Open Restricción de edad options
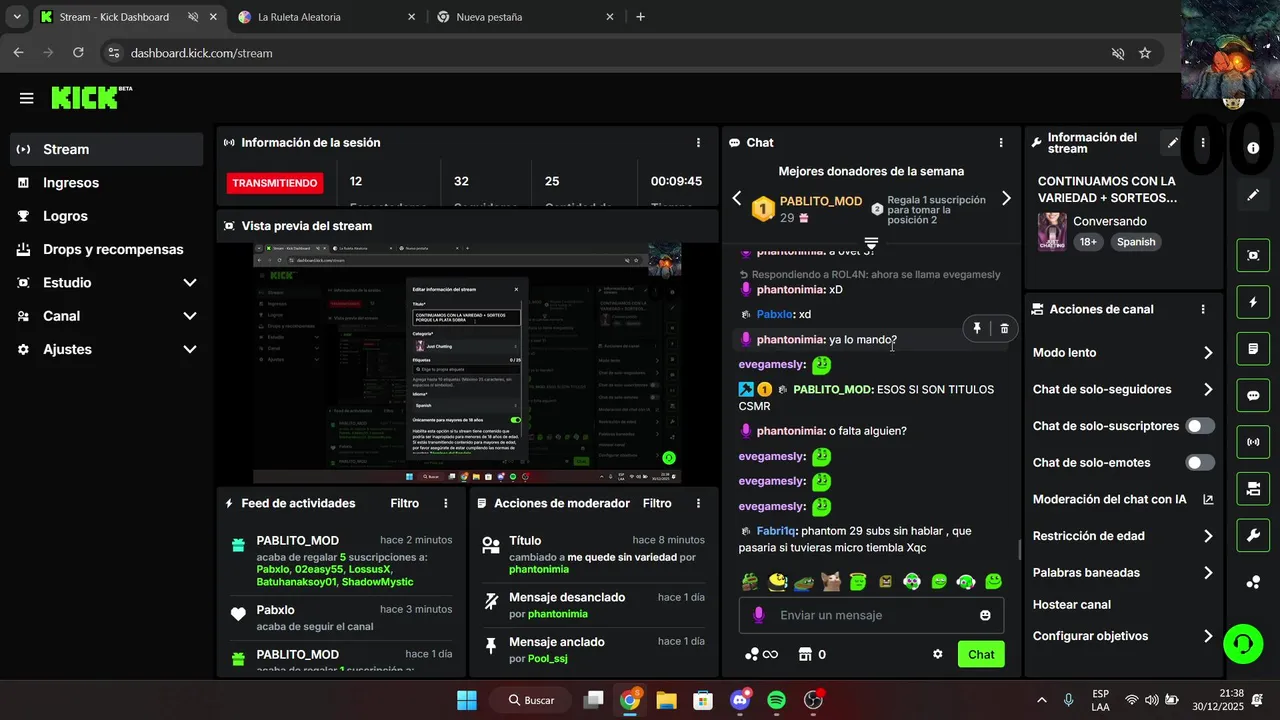Image resolution: width=1280 pixels, height=720 pixels. 1123,536
